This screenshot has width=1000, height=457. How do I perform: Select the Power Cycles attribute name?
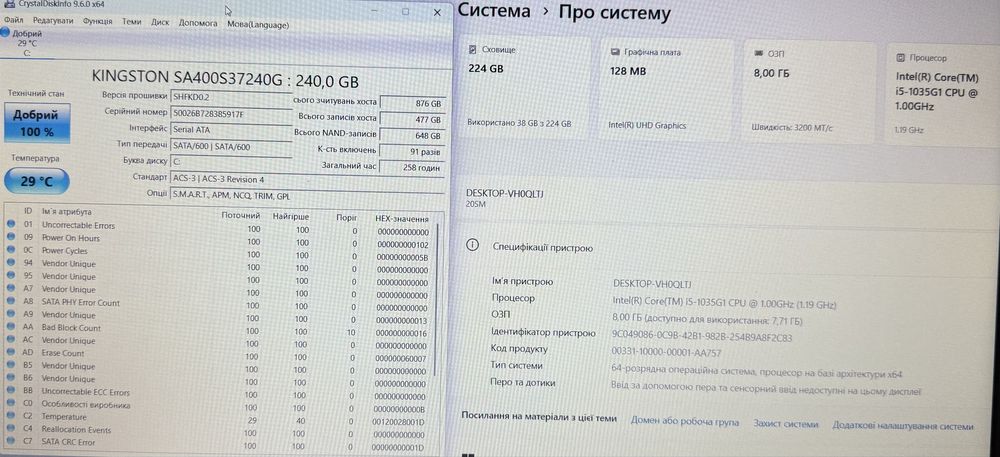(x=64, y=251)
